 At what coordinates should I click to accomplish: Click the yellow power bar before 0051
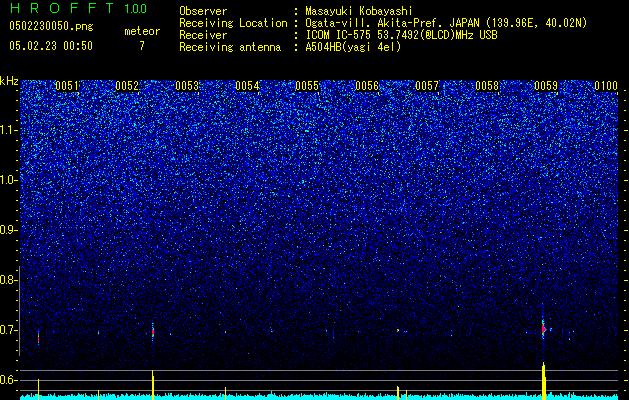39,389
